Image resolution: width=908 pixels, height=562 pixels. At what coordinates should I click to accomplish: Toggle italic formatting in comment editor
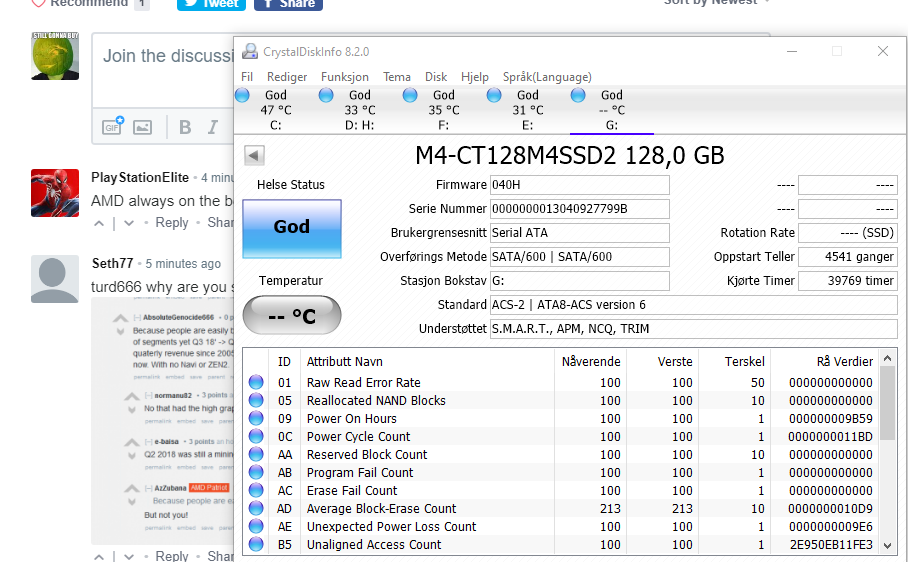pyautogui.click(x=212, y=127)
